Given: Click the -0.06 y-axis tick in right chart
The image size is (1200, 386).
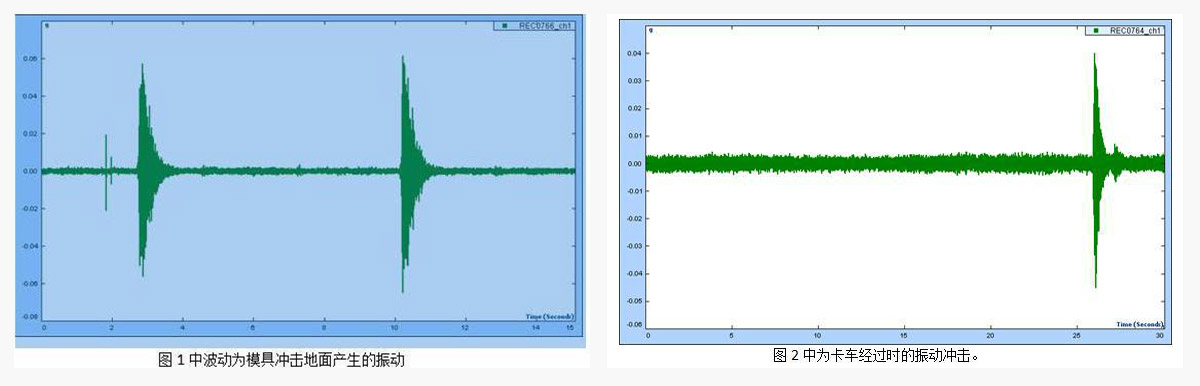Looking at the screenshot, I should tap(634, 325).
